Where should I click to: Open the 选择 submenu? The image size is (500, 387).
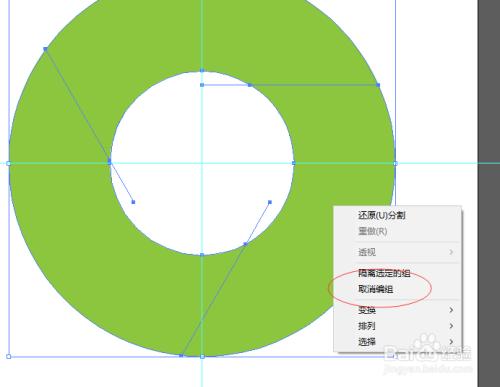397,342
